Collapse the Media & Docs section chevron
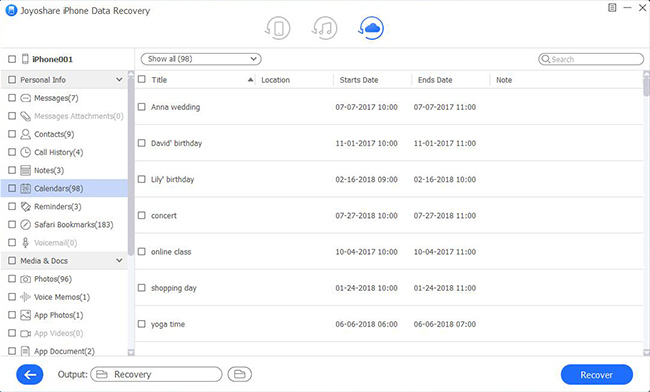This screenshot has height=392, width=650. 119,261
